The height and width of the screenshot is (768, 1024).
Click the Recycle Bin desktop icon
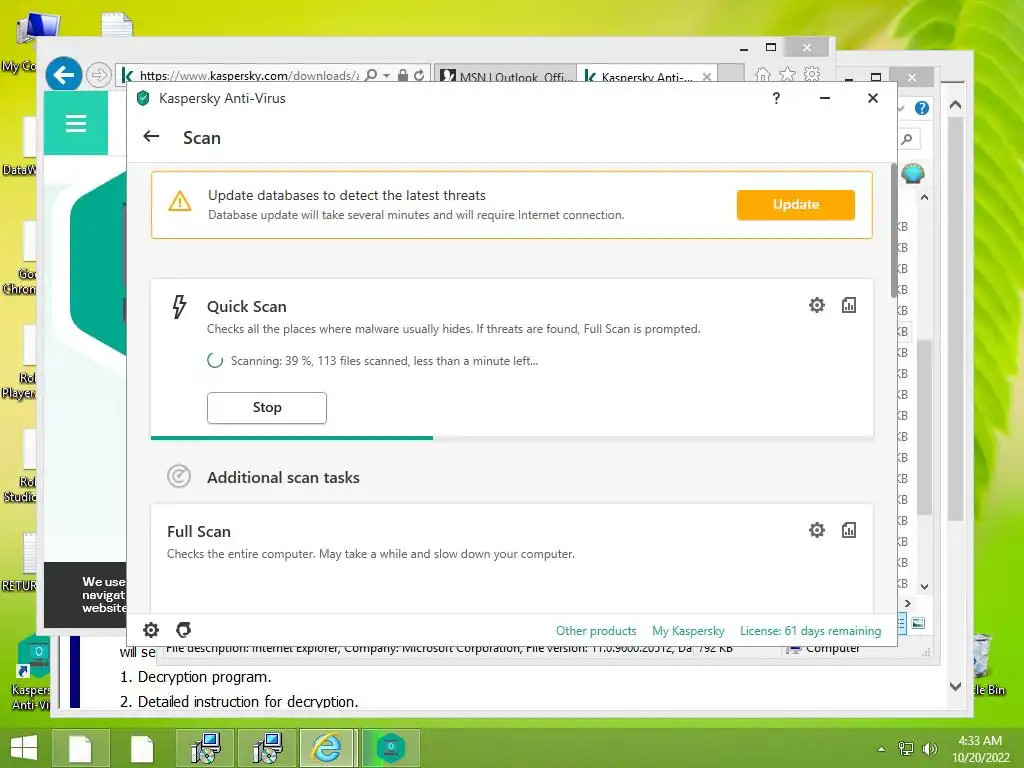pos(985,664)
